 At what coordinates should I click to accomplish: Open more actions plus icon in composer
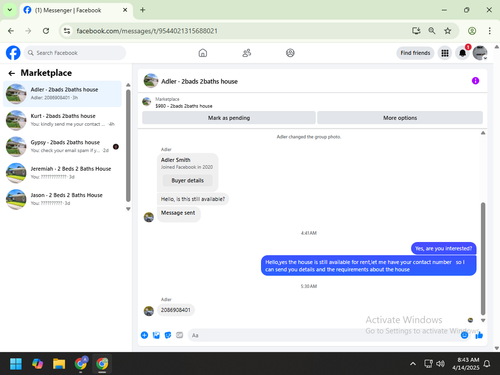[x=144, y=335]
